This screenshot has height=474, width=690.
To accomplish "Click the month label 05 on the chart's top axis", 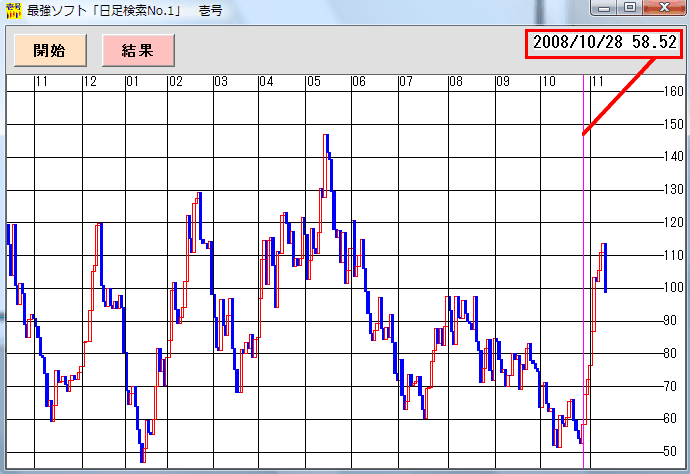I will pos(314,82).
